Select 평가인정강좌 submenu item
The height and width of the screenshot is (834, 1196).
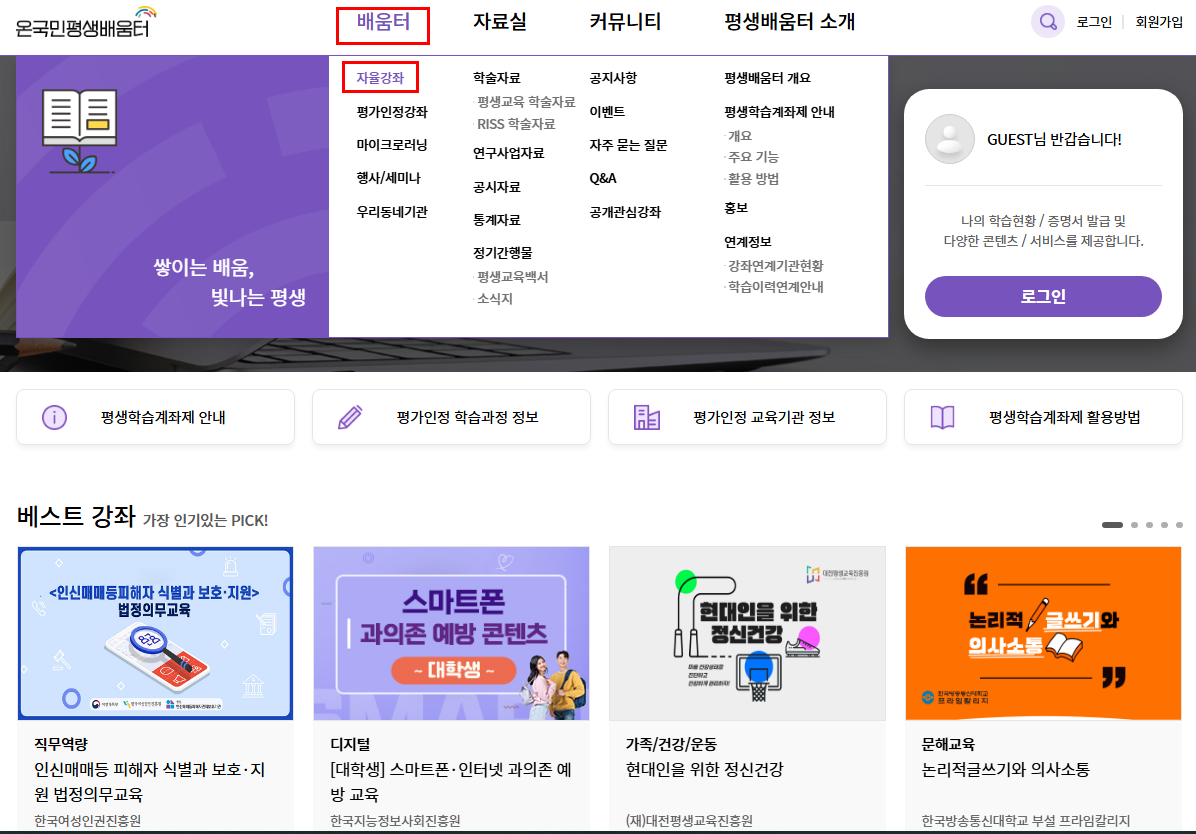click(392, 112)
